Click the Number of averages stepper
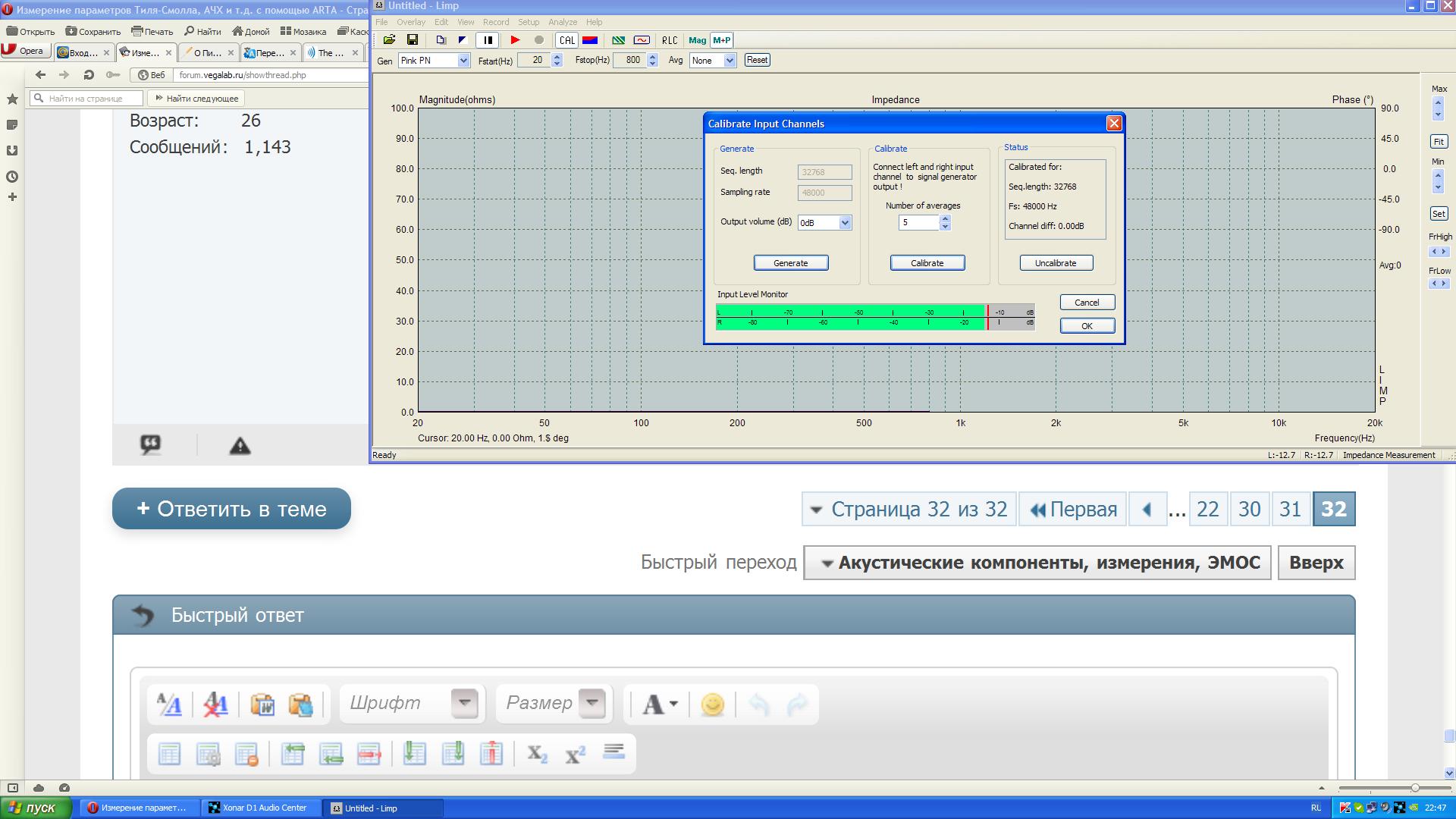 (945, 222)
